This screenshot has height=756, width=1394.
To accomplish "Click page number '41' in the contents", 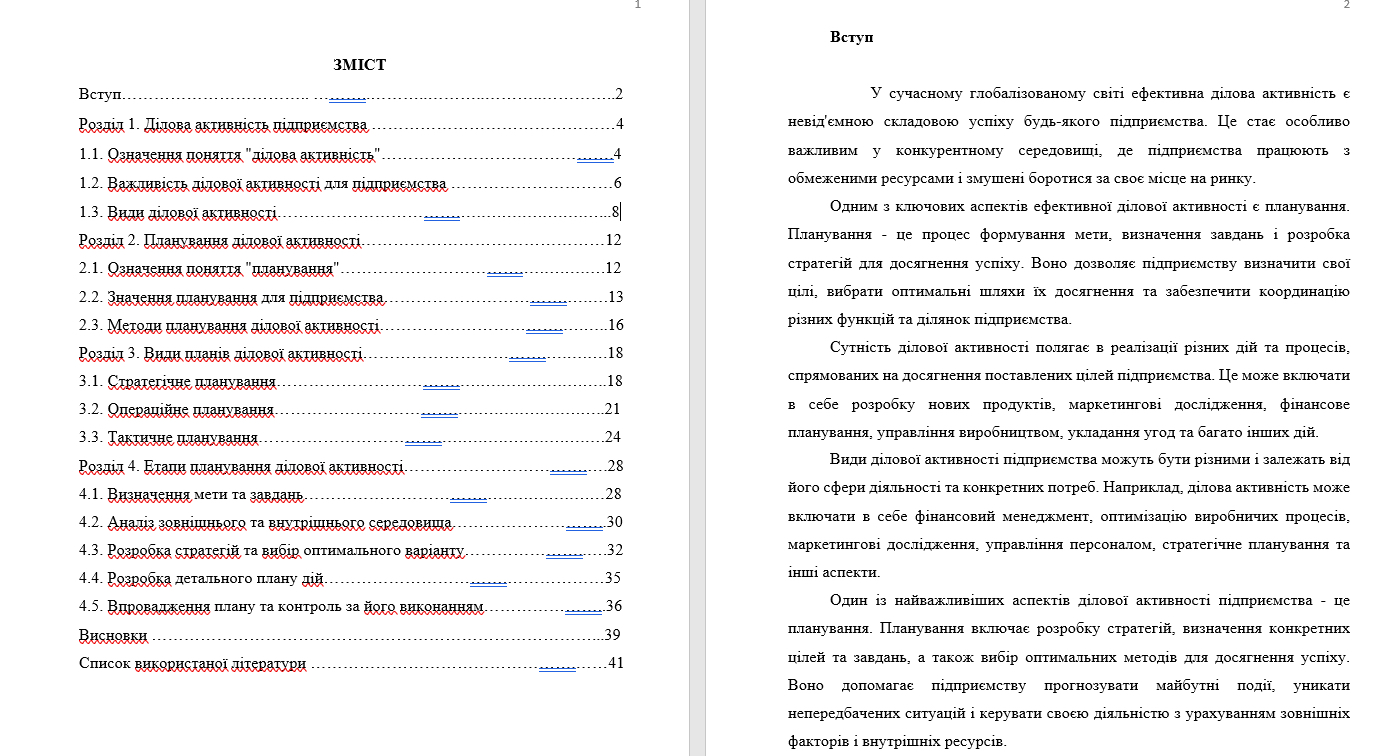I will click(x=616, y=663).
